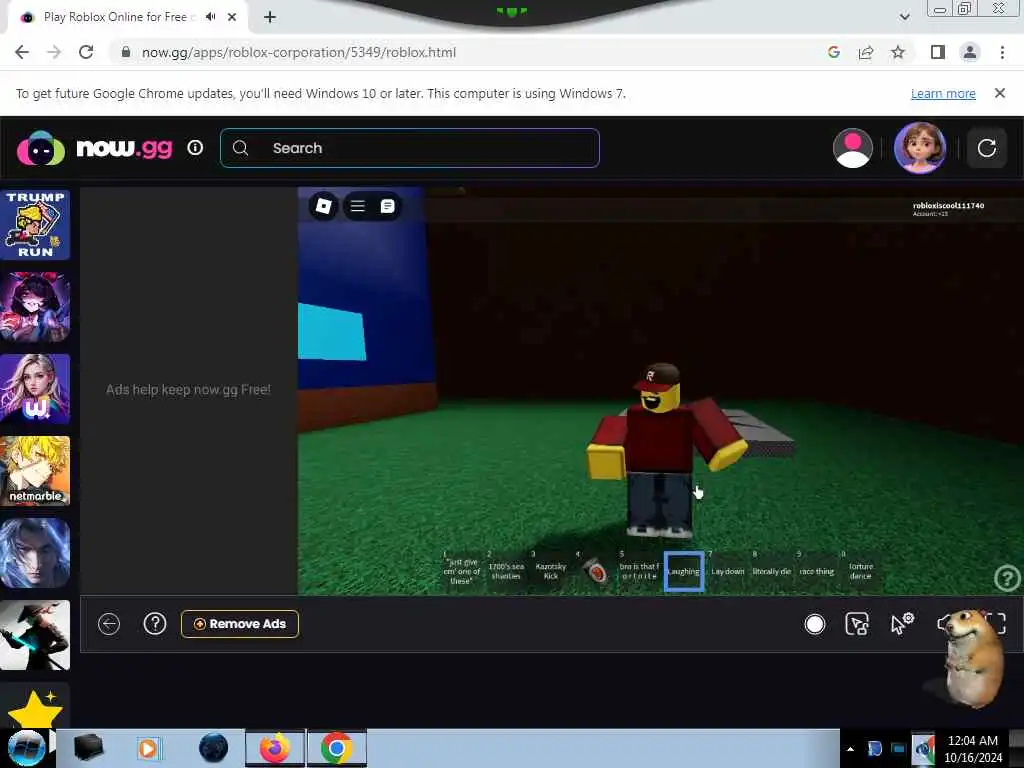Toggle the mouse cursor lock icon
Screen dimensions: 1024x768
(x=857, y=624)
